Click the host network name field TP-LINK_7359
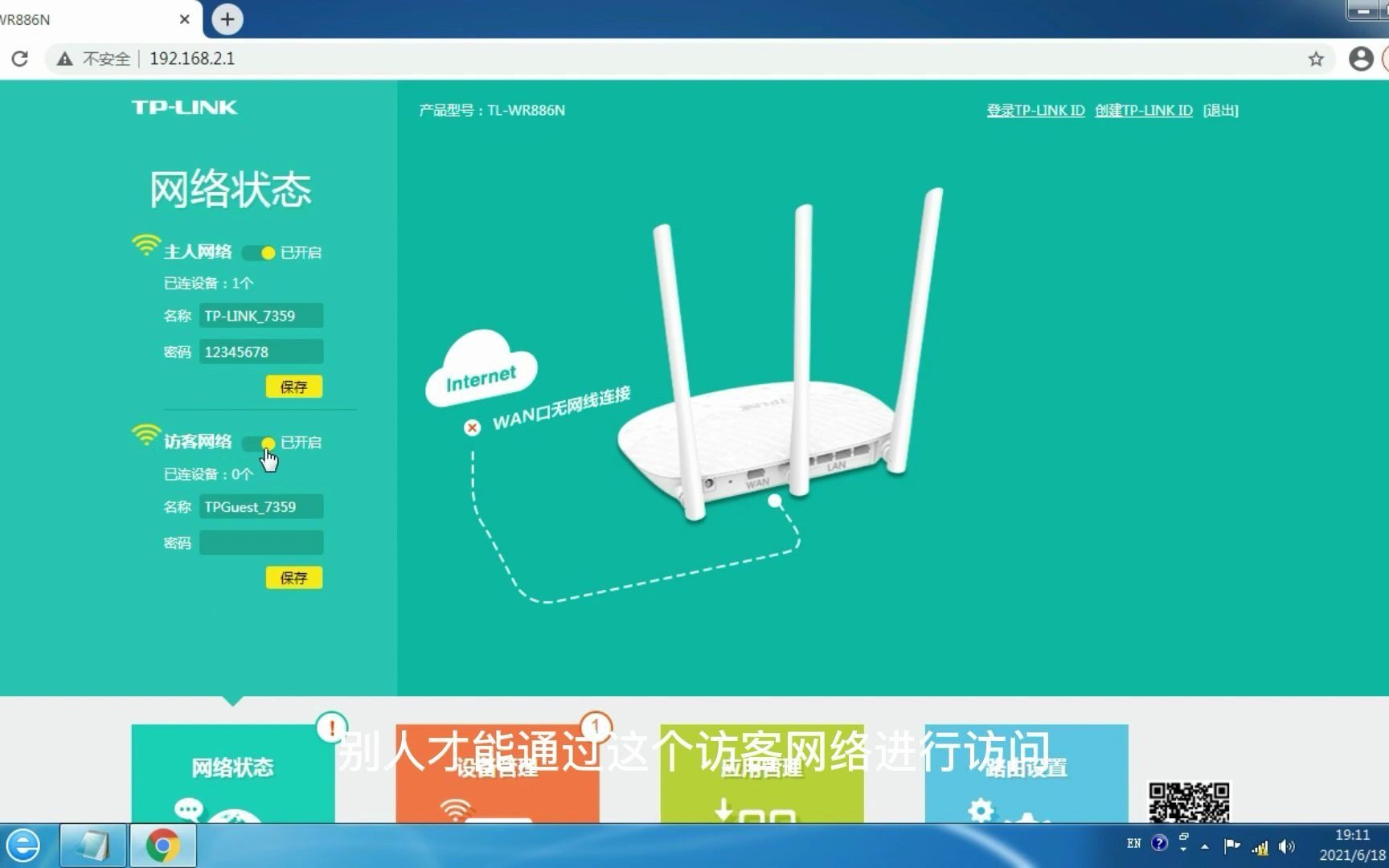The height and width of the screenshot is (868, 1389). pos(261,316)
